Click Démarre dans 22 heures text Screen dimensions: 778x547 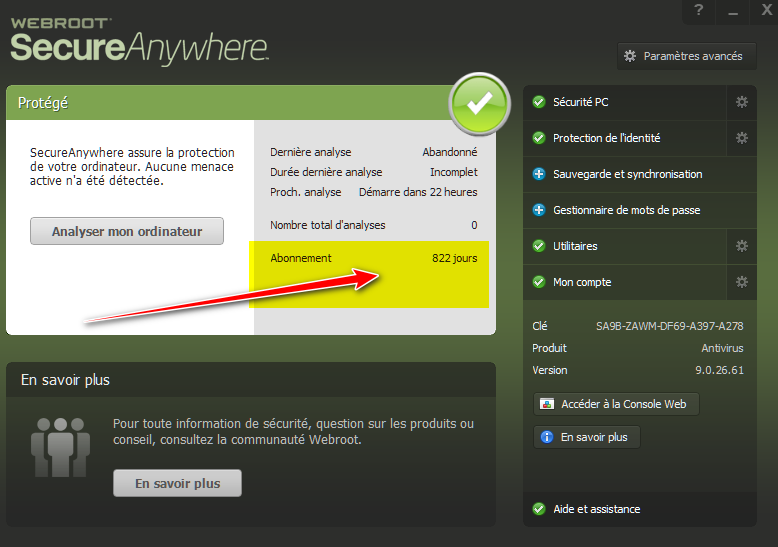click(x=418, y=192)
